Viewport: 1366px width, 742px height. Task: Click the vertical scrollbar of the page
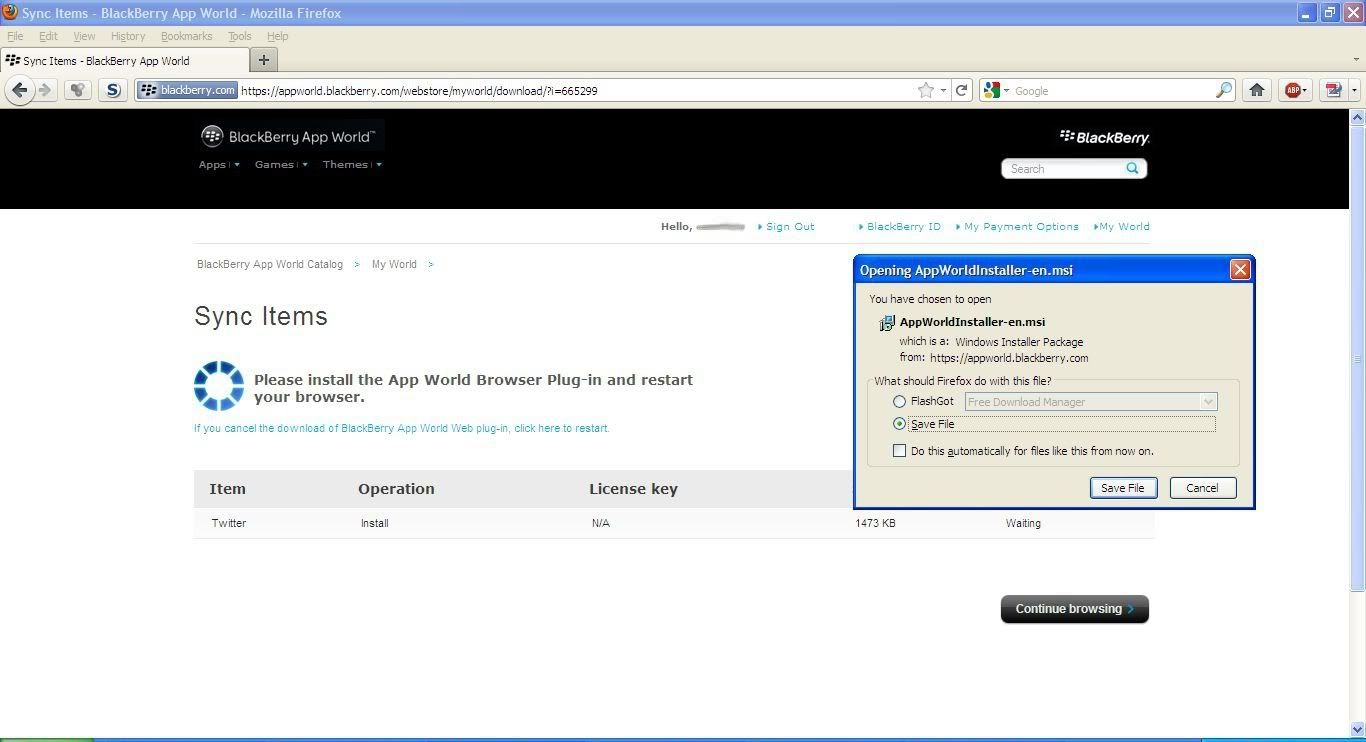click(1357, 358)
